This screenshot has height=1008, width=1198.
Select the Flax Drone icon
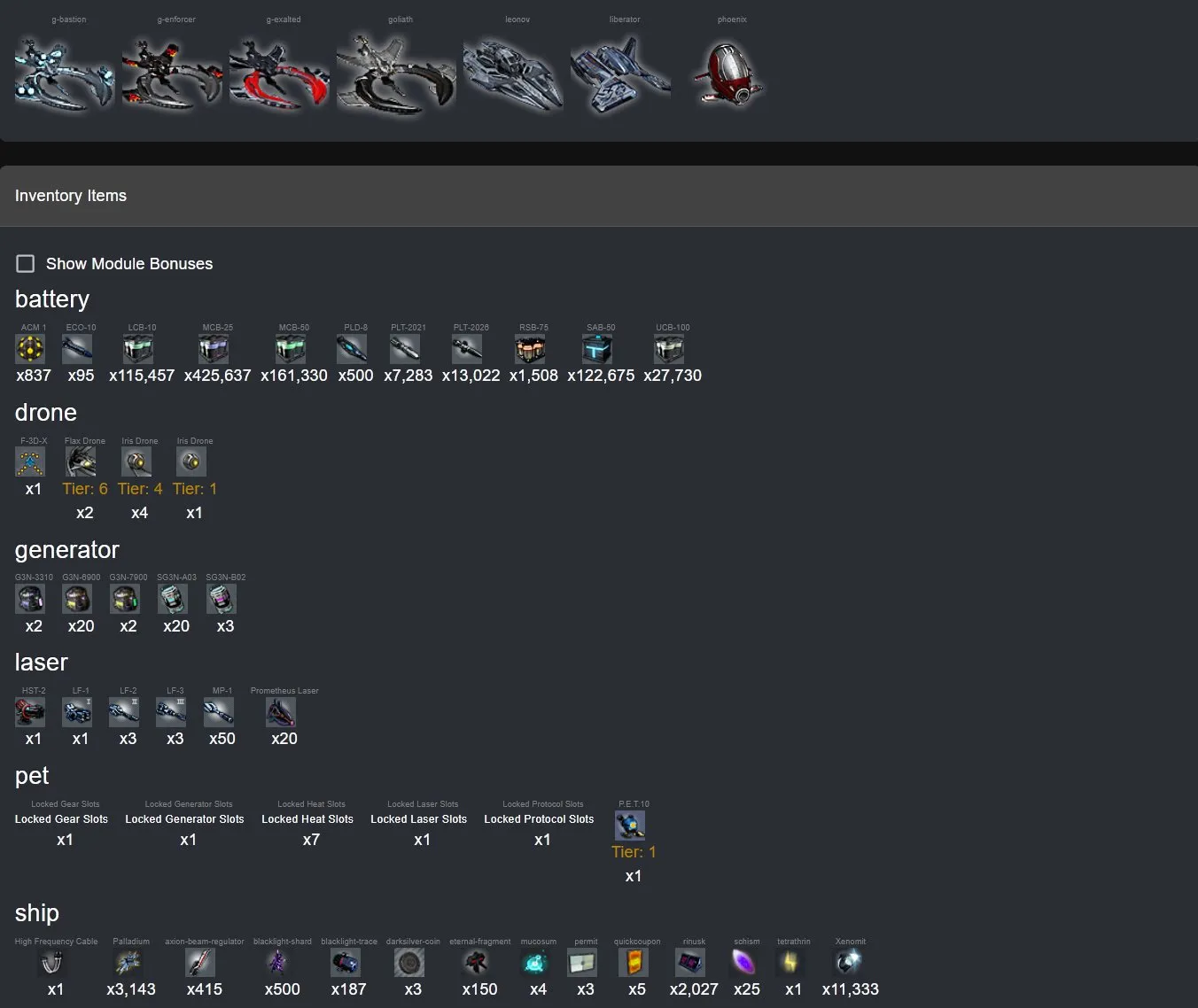tap(82, 462)
